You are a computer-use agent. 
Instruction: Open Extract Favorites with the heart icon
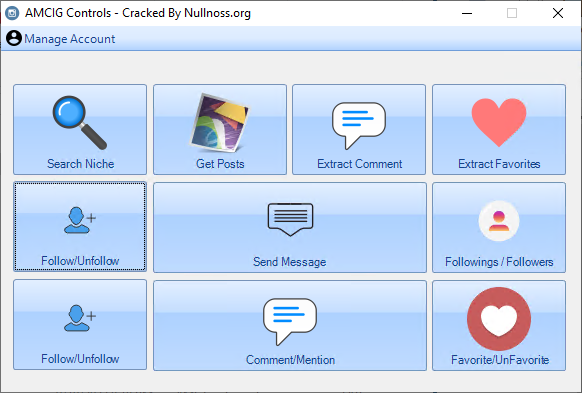coord(499,129)
